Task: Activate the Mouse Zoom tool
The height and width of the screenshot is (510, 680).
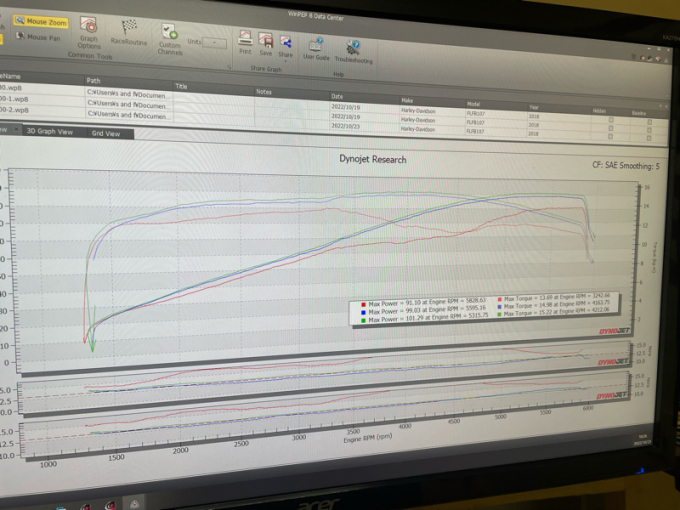Action: 41,21
